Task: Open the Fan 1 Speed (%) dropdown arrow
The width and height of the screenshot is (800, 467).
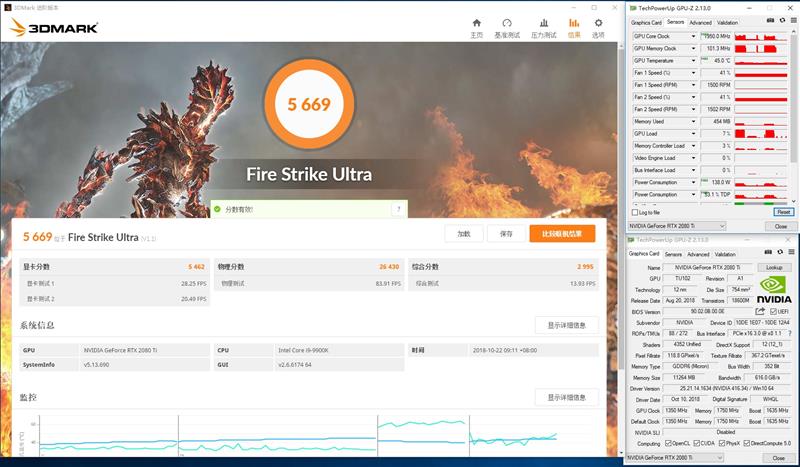Action: (693, 73)
